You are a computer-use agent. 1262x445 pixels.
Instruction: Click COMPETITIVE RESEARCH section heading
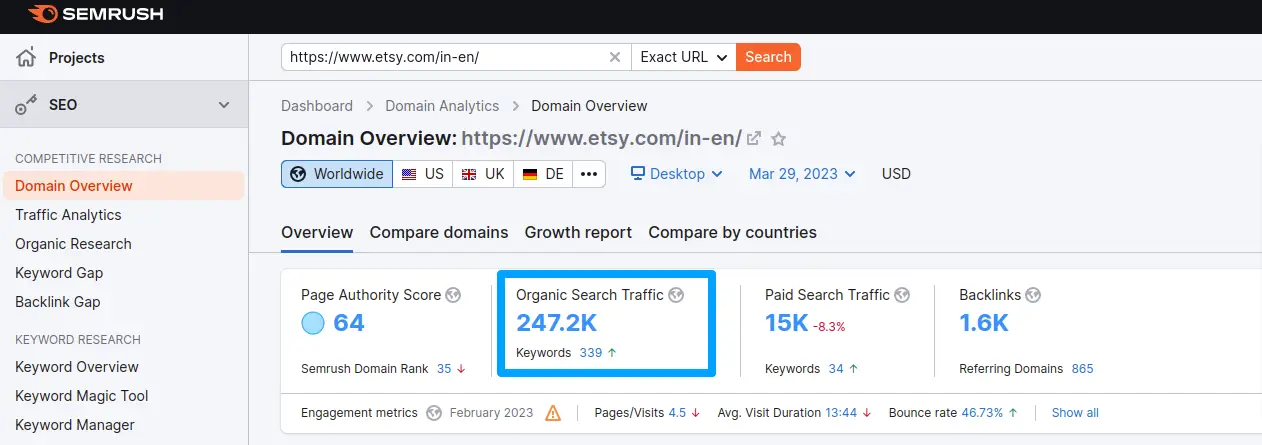[88, 159]
